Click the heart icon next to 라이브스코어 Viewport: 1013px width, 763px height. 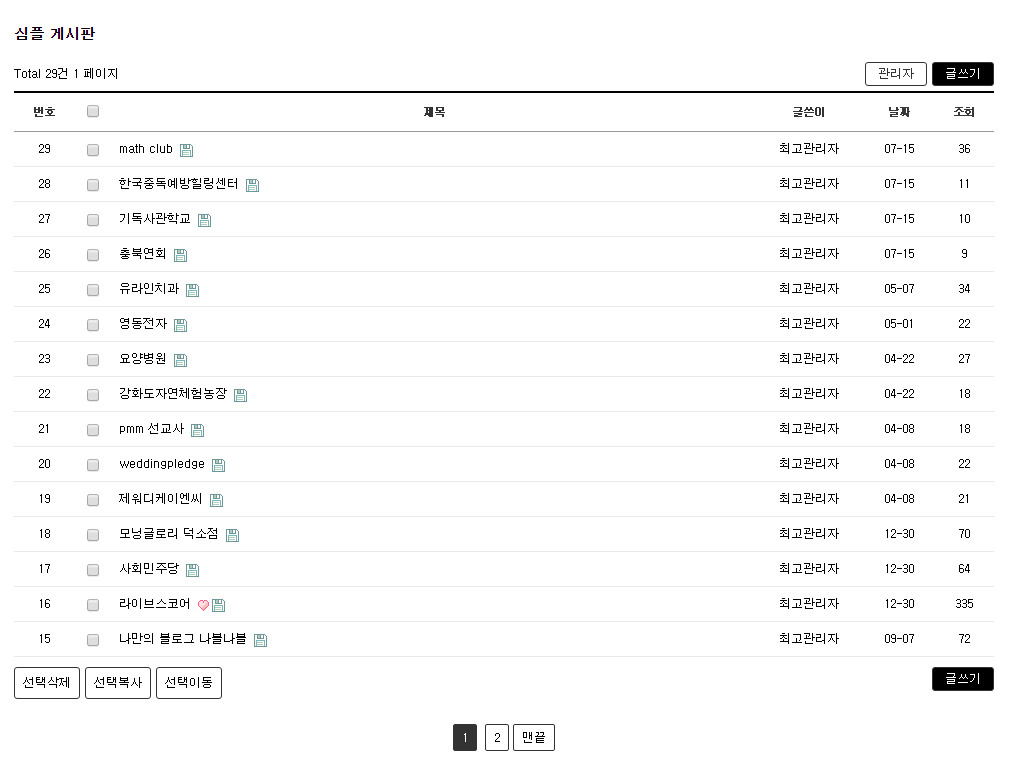pos(203,605)
